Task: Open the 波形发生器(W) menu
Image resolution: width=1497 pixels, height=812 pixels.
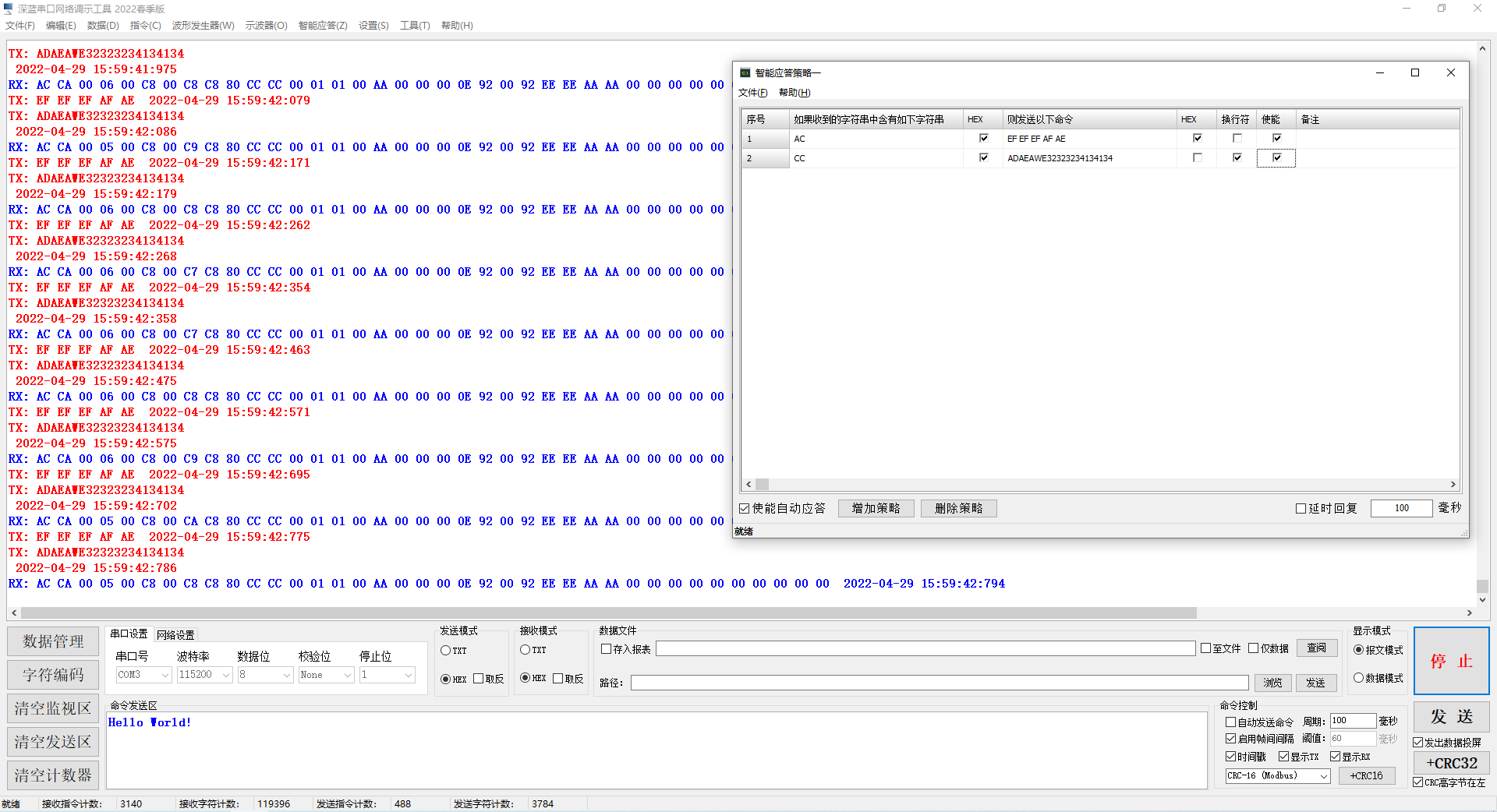Action: [x=203, y=26]
